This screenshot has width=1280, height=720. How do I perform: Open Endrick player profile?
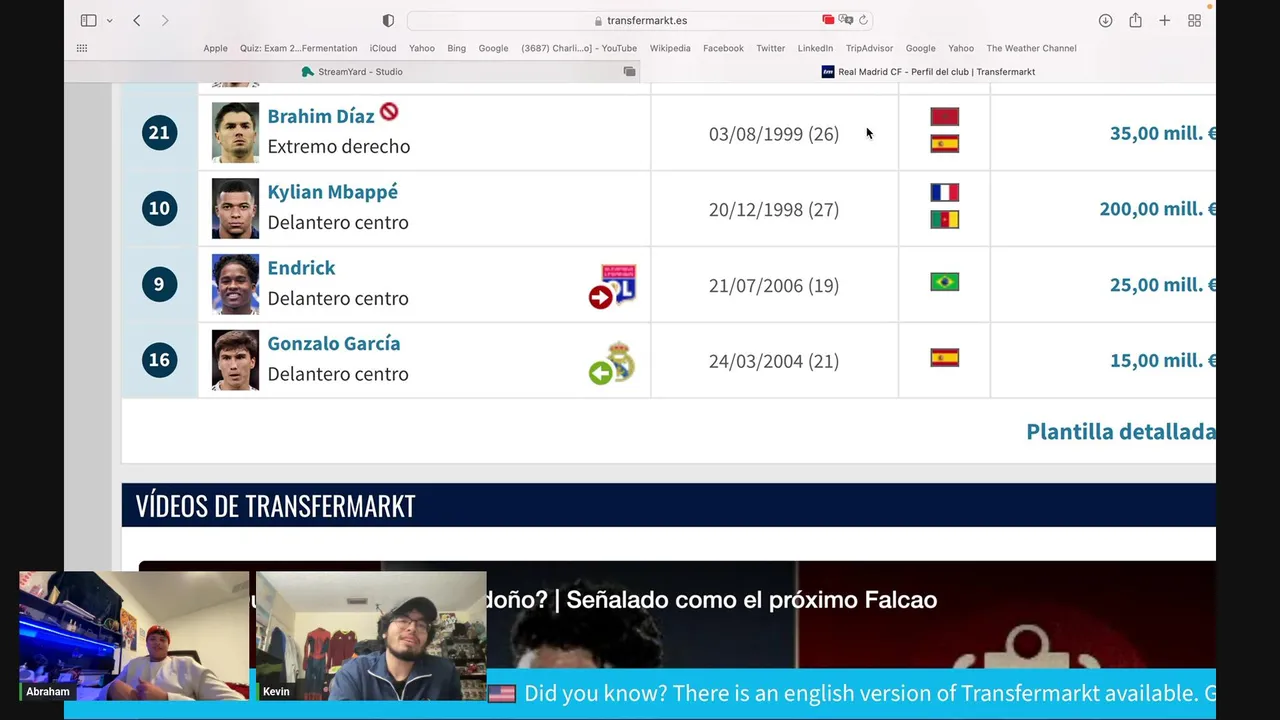click(x=301, y=268)
